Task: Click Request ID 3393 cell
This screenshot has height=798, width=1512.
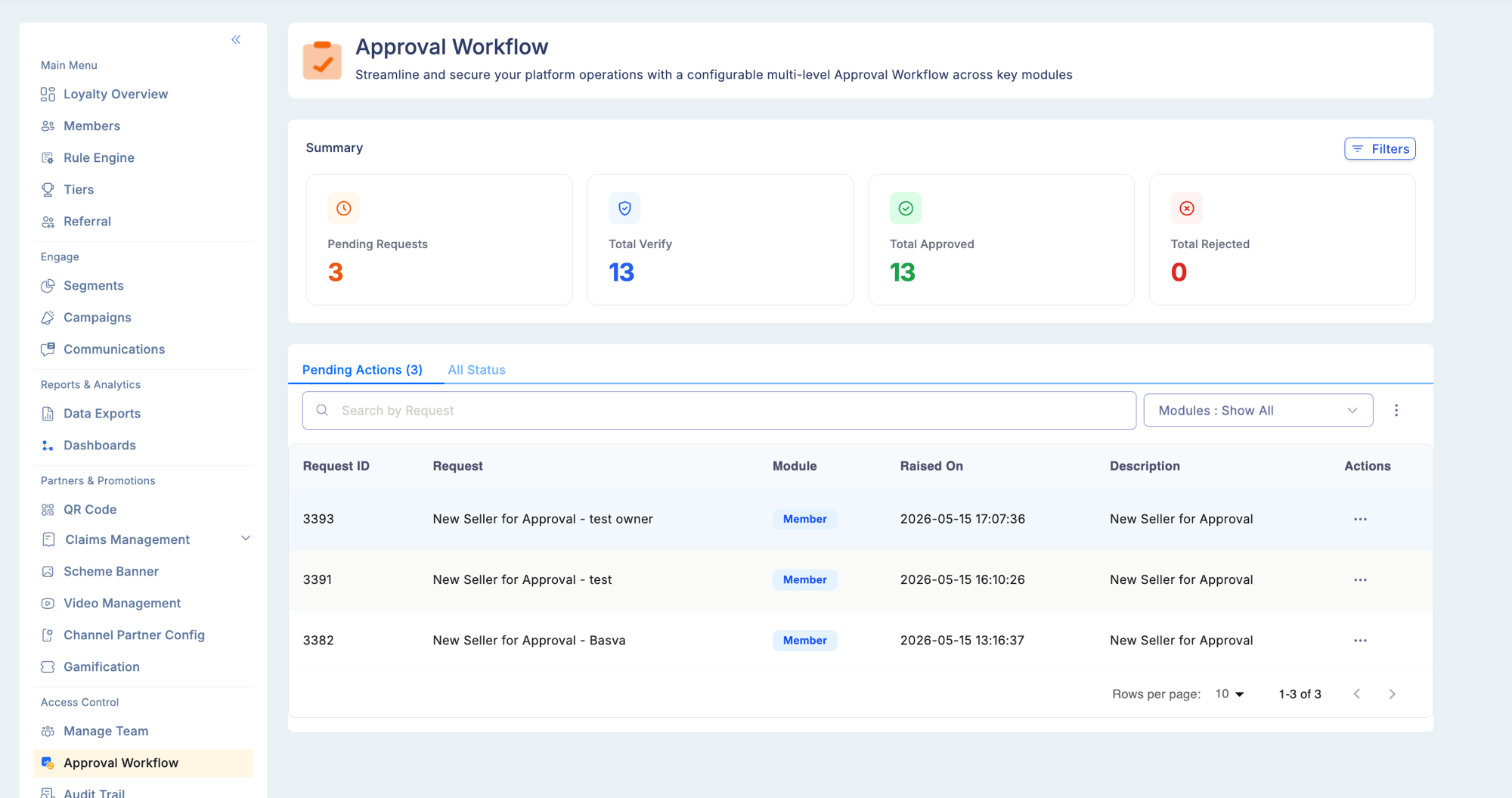Action: coord(318,519)
